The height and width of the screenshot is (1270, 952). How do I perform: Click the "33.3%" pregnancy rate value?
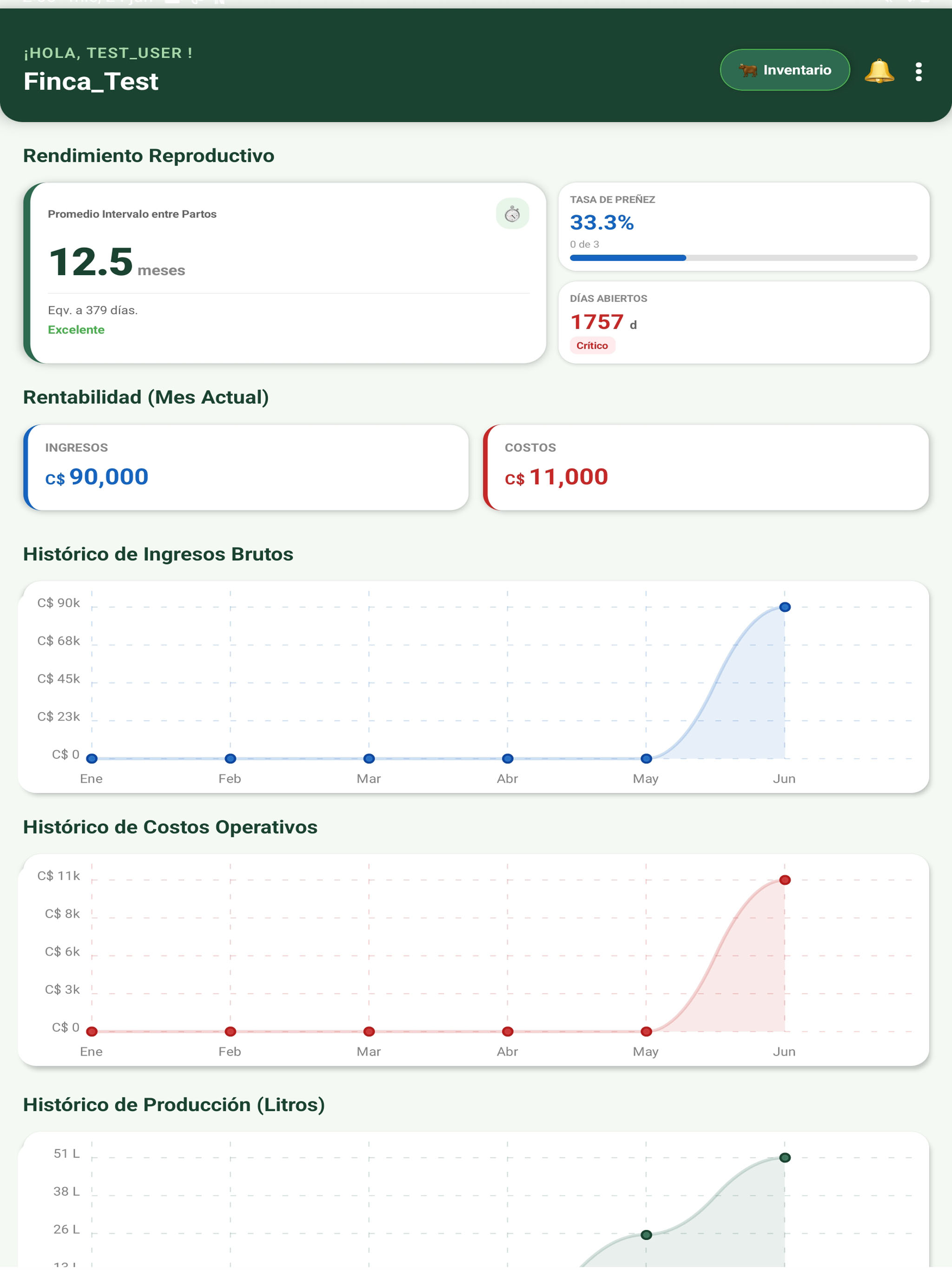(x=602, y=222)
